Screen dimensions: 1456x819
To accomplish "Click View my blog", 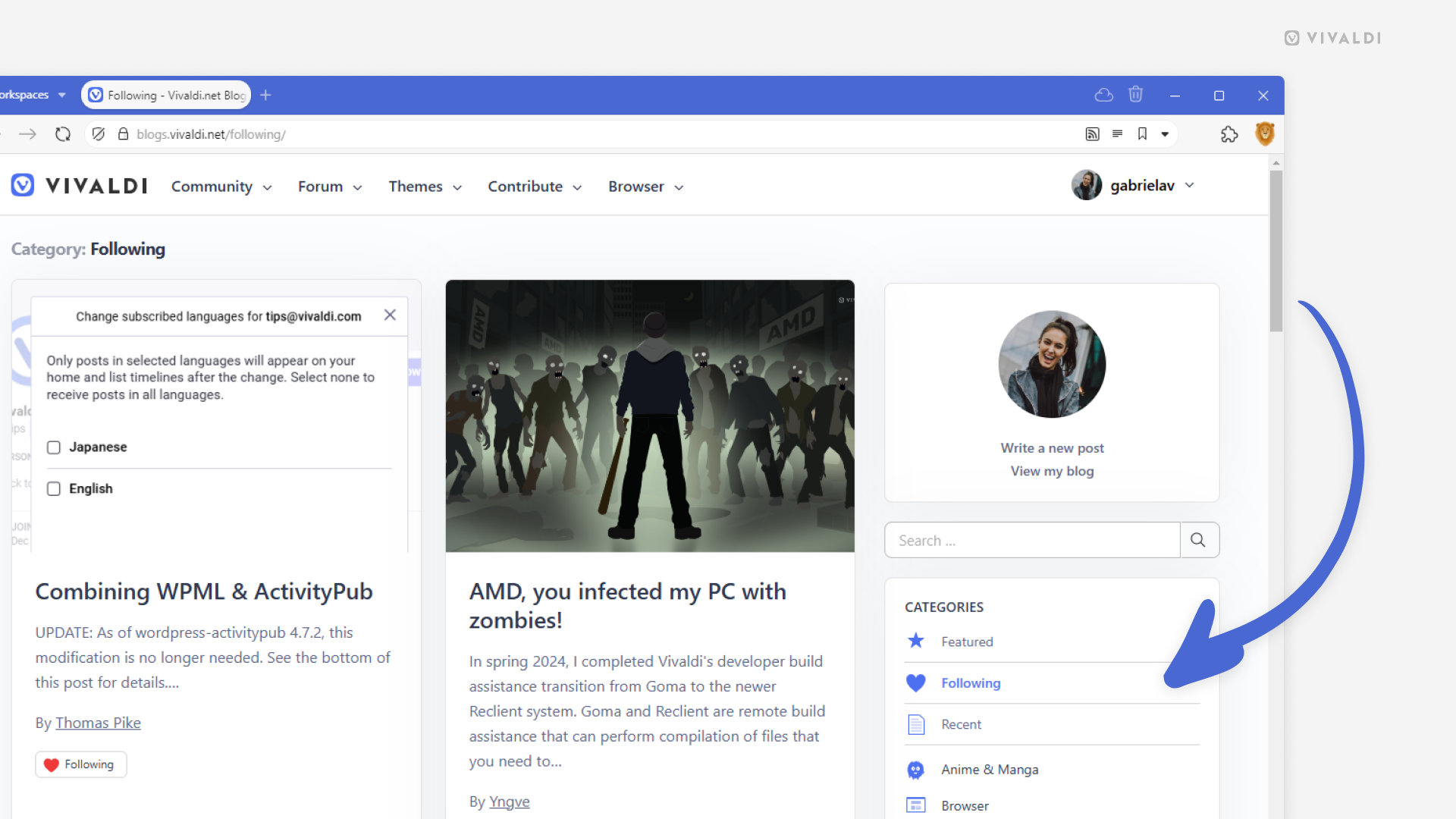I will (1052, 471).
